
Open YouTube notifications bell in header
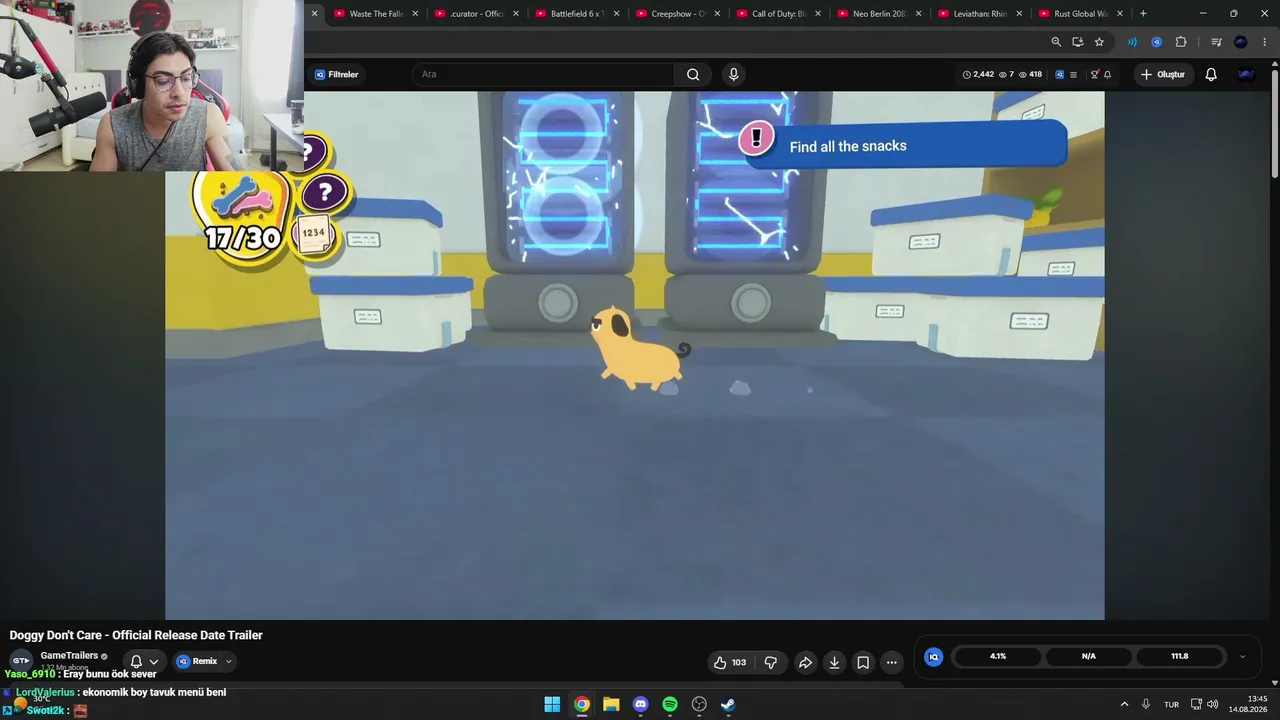1211,74
